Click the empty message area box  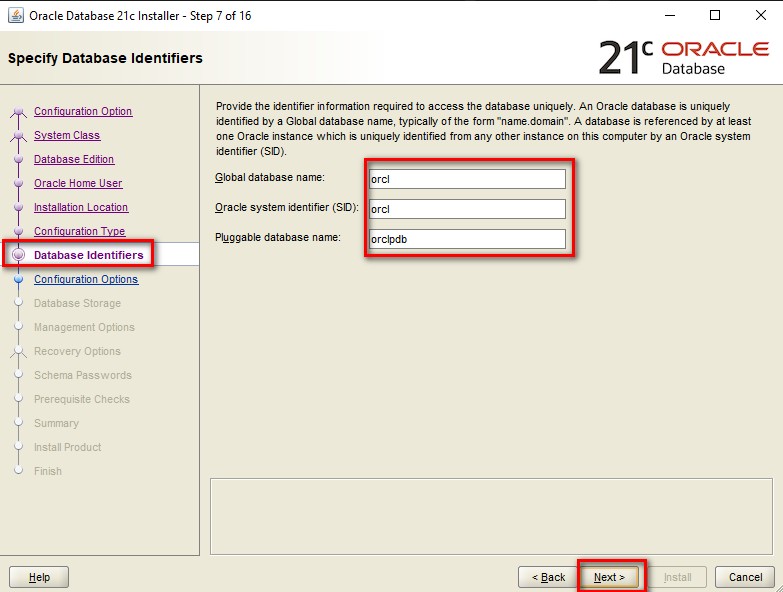(x=491, y=516)
